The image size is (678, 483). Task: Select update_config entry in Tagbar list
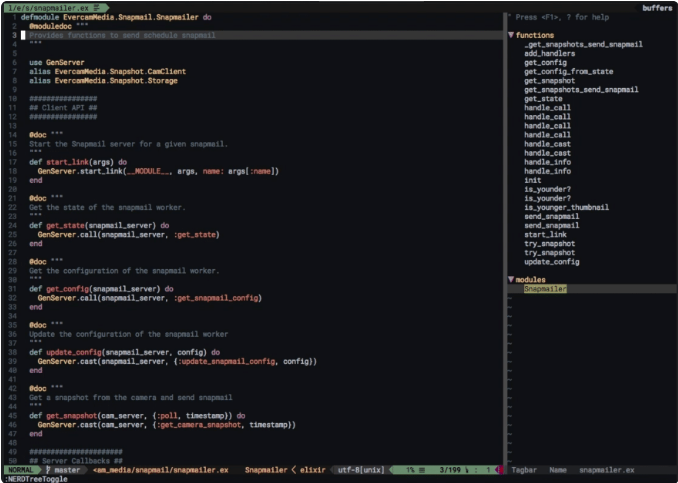click(x=552, y=262)
